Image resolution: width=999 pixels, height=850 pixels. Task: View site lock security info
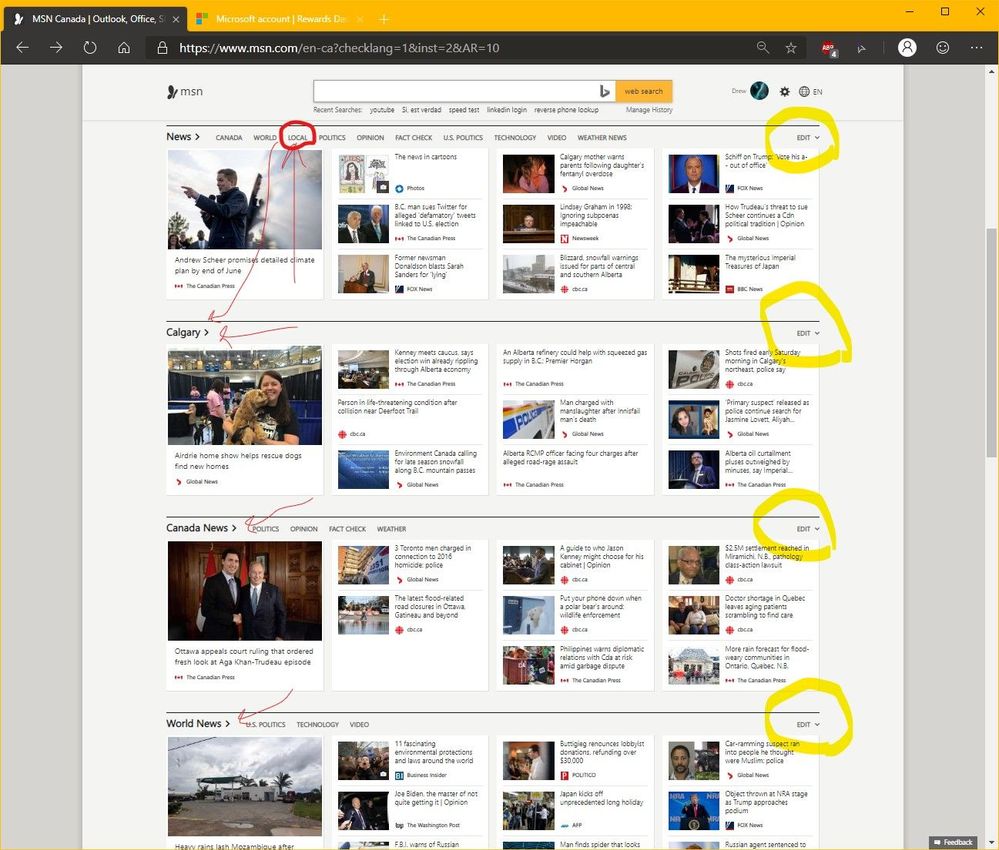162,48
